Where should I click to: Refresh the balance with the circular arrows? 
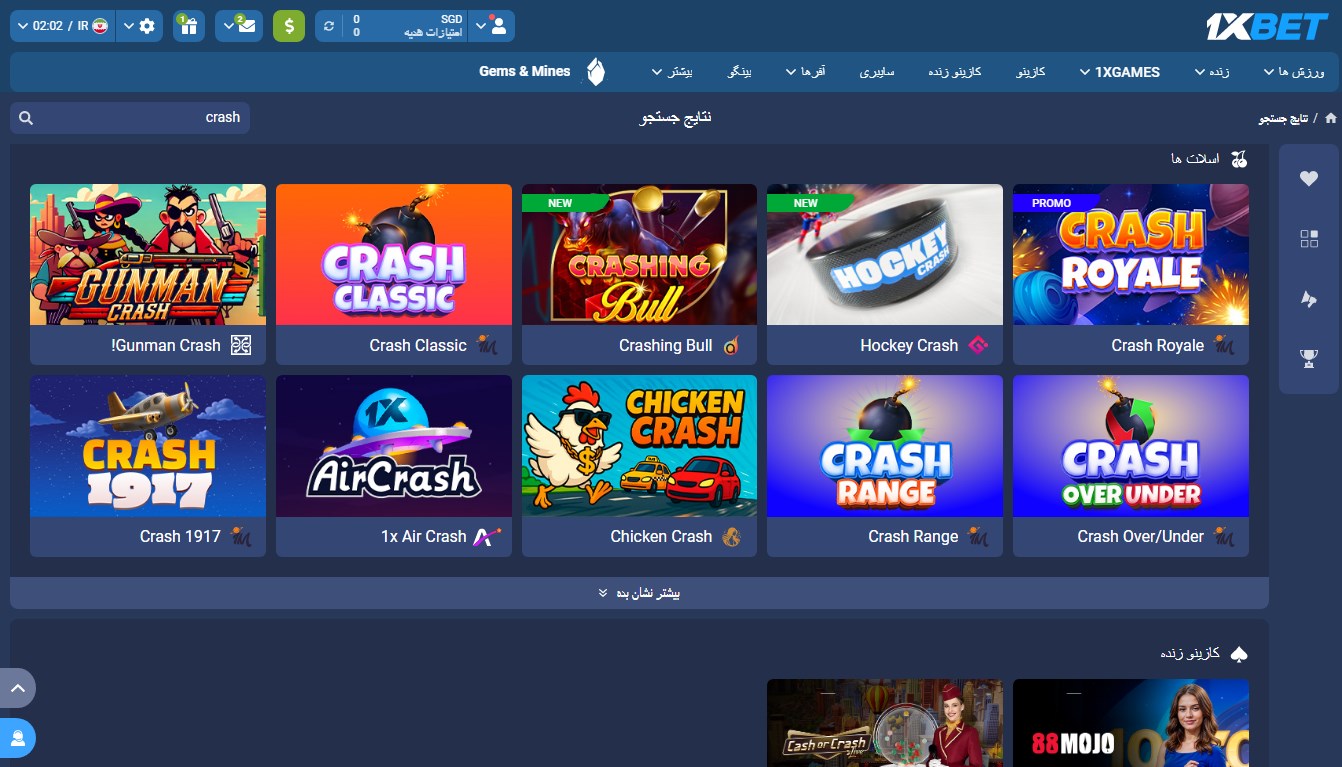pyautogui.click(x=329, y=26)
